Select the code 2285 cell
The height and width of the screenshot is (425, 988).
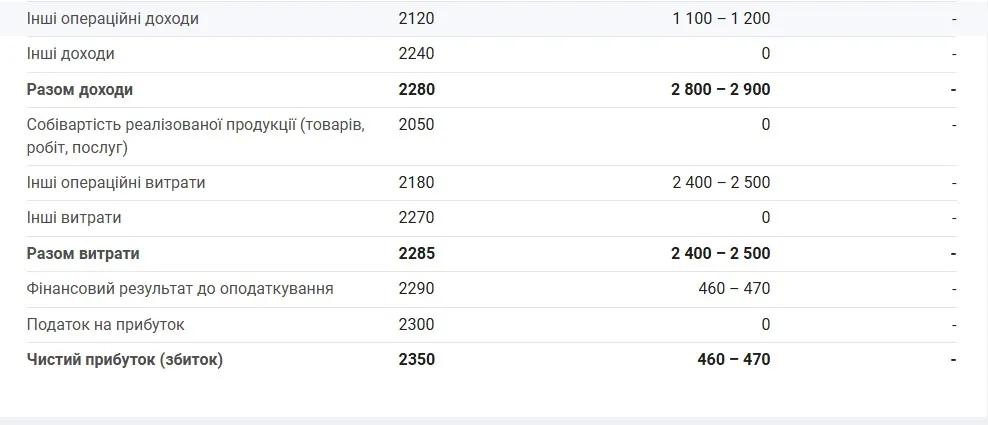coord(416,253)
